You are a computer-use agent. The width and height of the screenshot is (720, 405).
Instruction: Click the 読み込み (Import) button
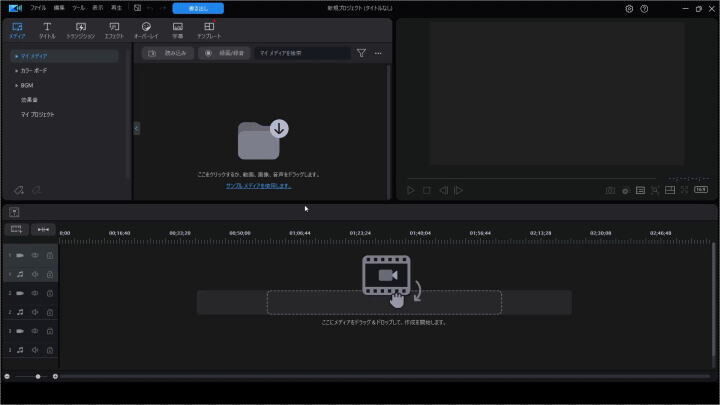coord(168,53)
